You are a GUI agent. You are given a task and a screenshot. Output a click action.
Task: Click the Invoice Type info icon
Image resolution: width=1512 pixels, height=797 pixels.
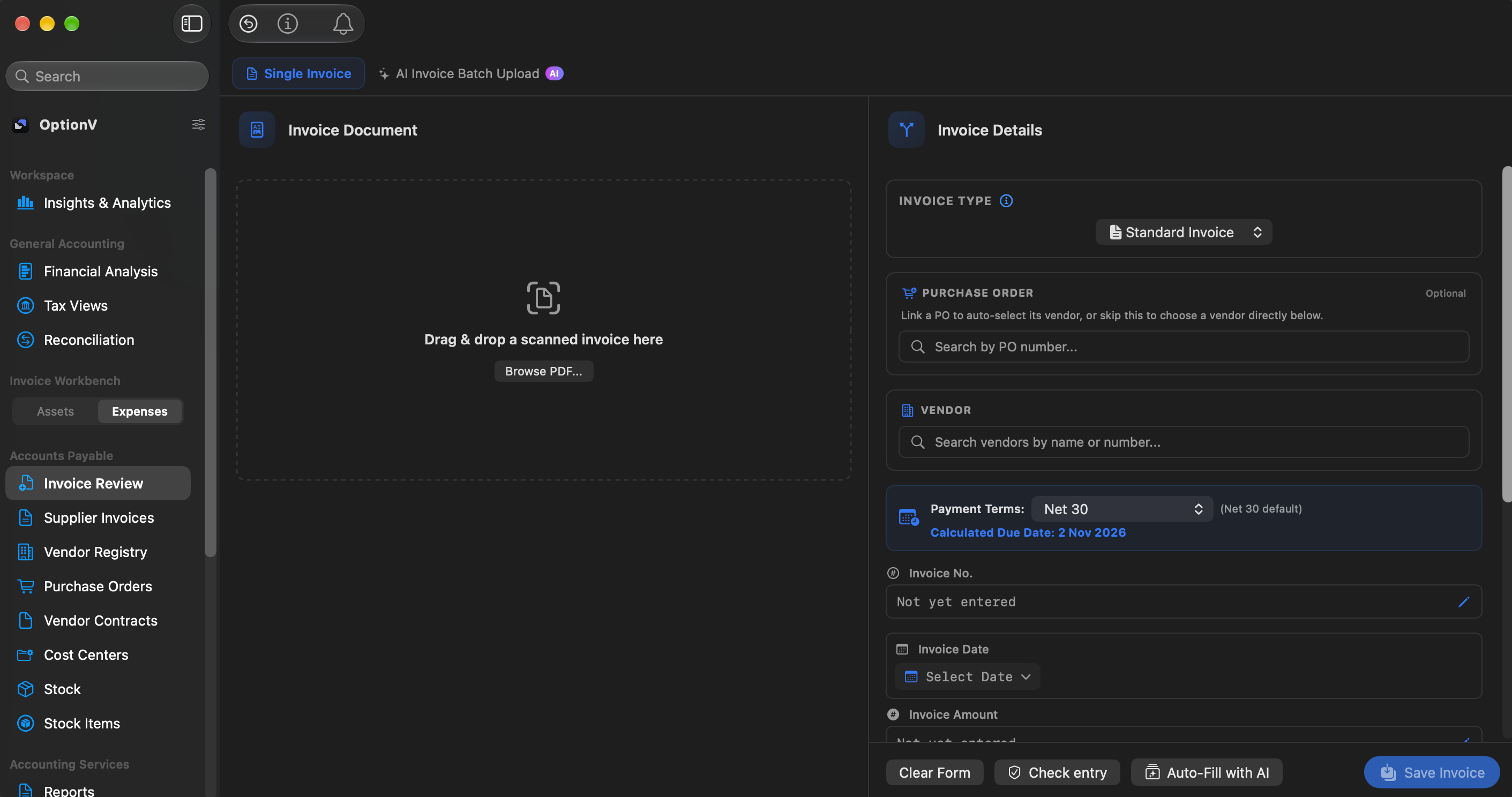pyautogui.click(x=1006, y=201)
